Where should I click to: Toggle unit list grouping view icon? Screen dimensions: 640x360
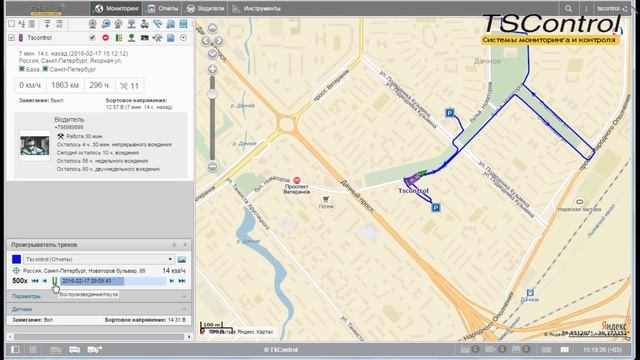pos(31,24)
